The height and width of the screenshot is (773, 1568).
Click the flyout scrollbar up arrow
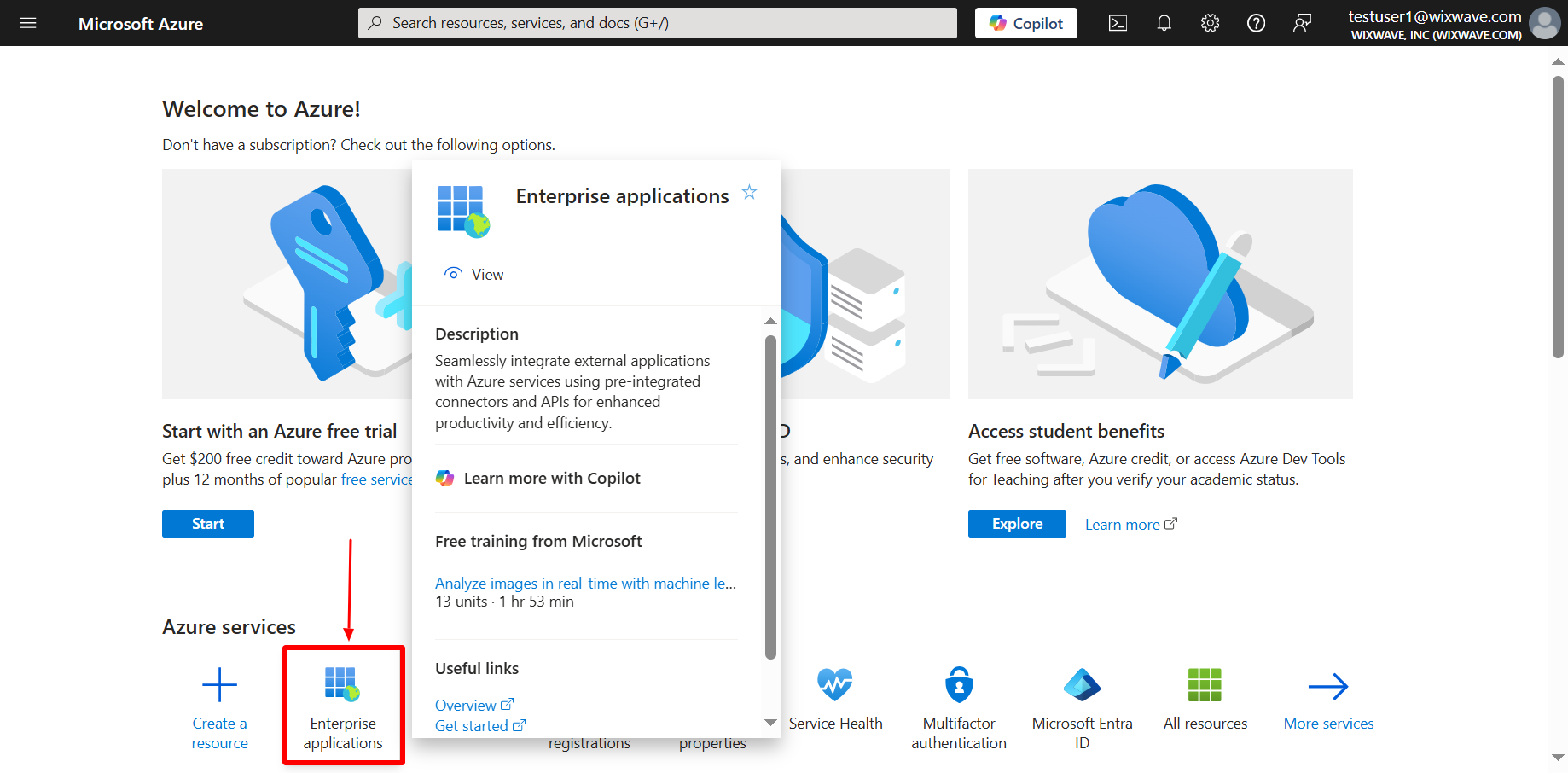point(770,322)
